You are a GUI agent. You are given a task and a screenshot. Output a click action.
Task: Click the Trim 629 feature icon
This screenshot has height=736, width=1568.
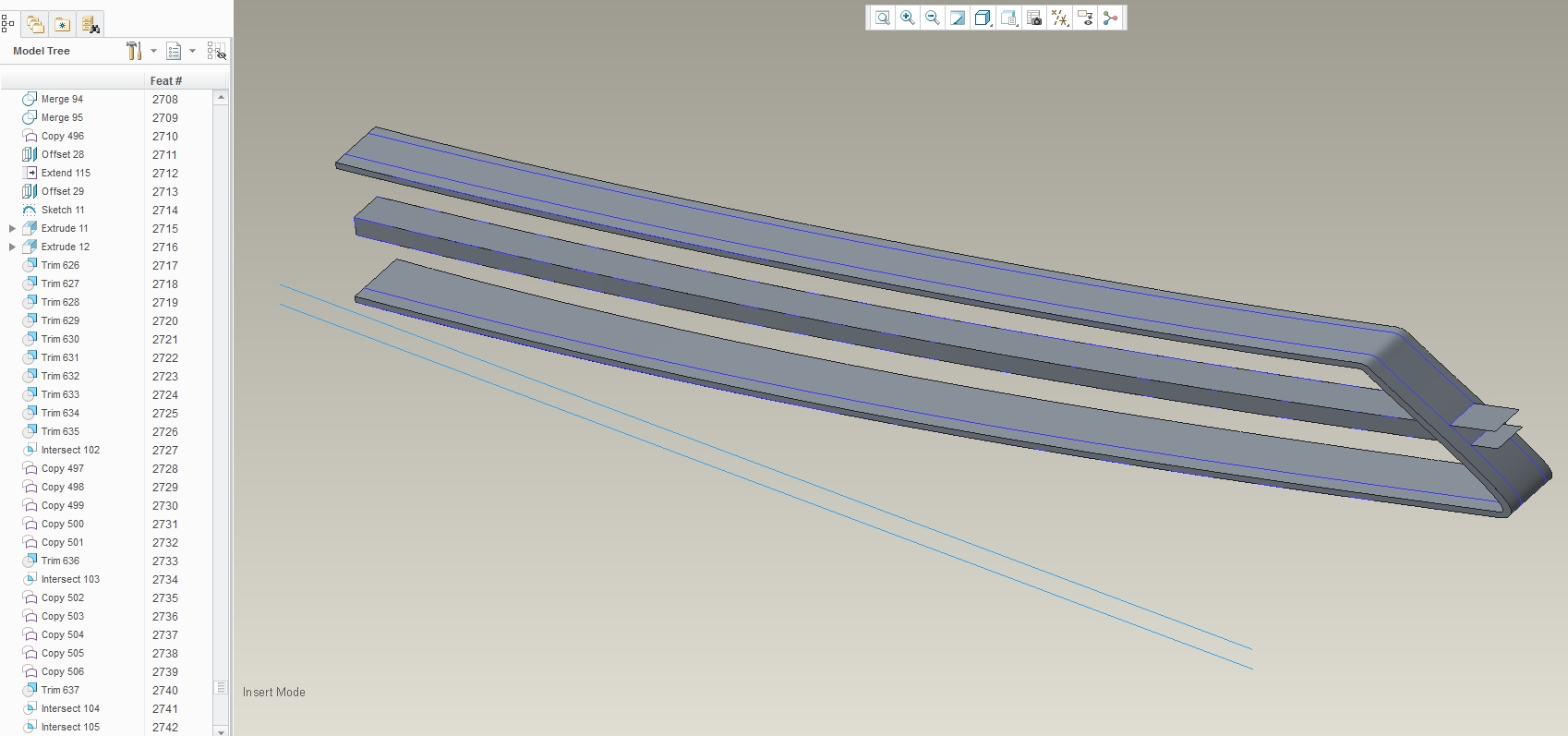pos(30,320)
